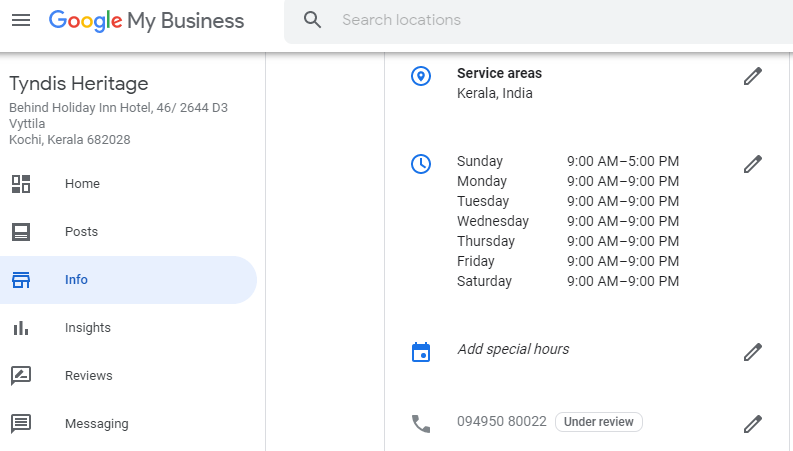Click the Posts icon in sidebar

point(21,232)
